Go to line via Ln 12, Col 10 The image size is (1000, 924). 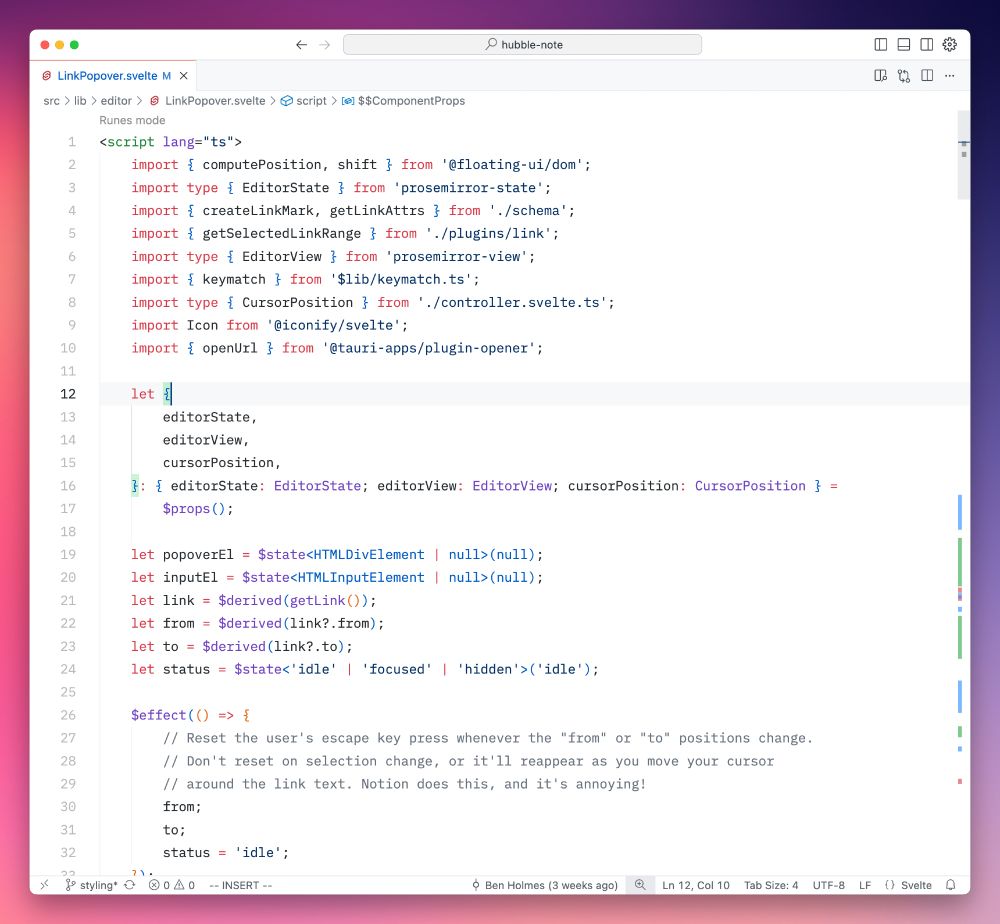[695, 885]
